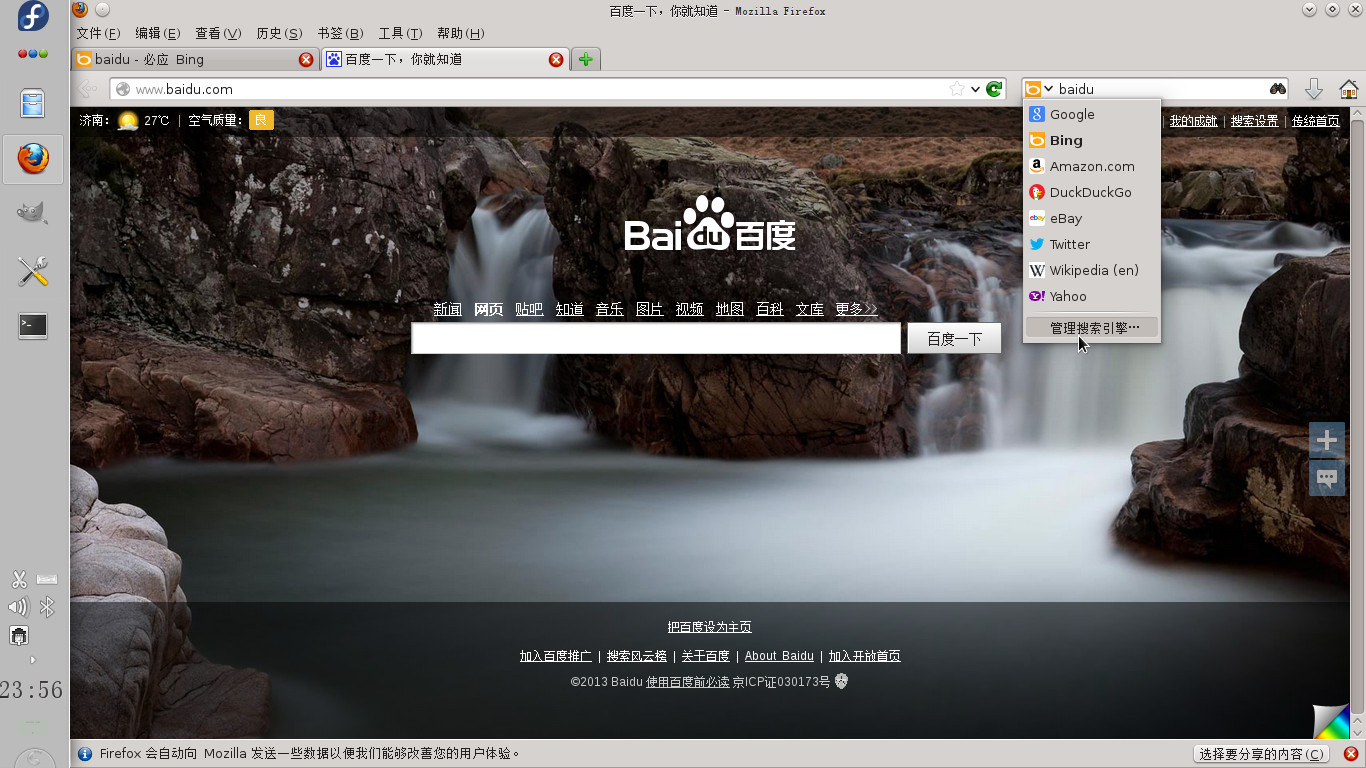Select Yahoo search engine
The image size is (1366, 768).
1092,297
